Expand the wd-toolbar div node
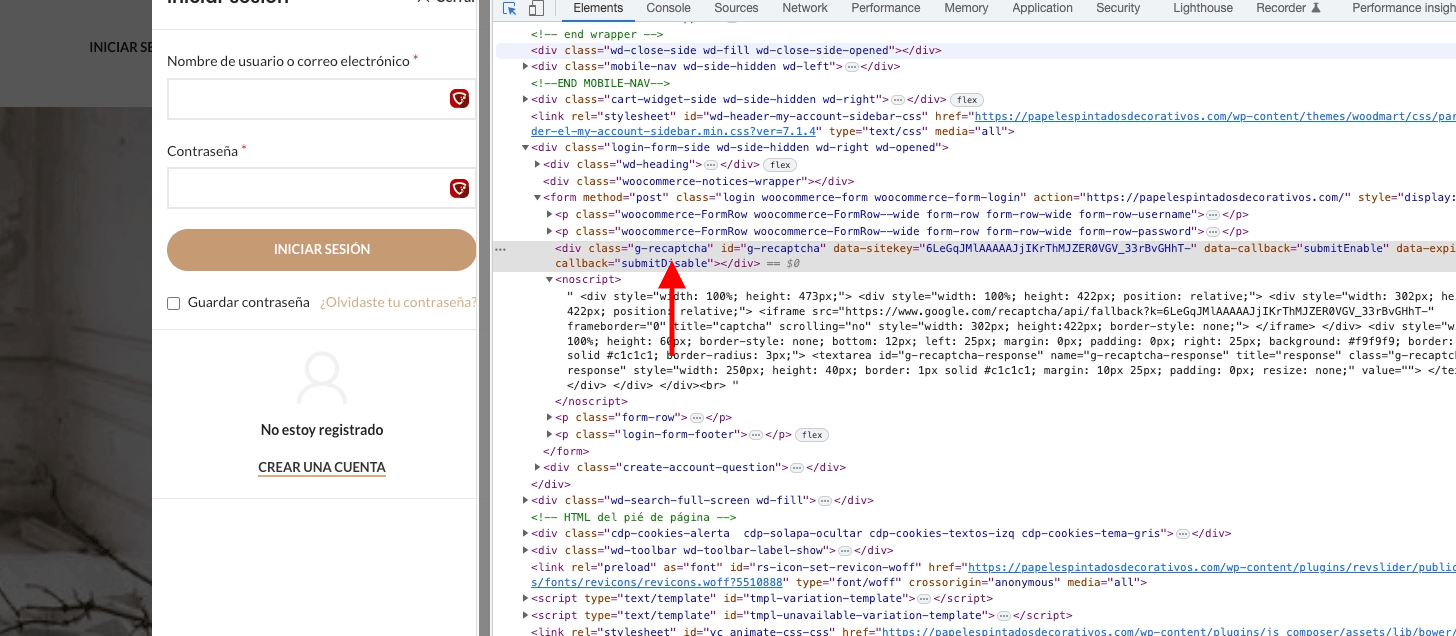1456x636 pixels. (526, 550)
